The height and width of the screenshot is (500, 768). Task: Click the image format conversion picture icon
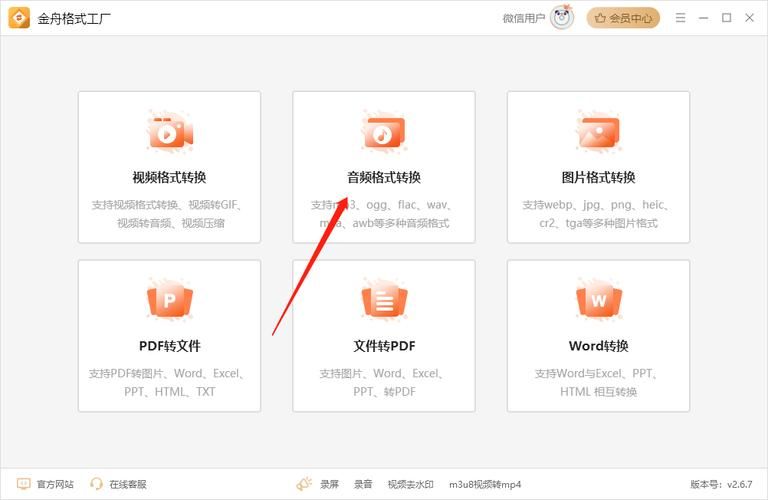[x=598, y=132]
